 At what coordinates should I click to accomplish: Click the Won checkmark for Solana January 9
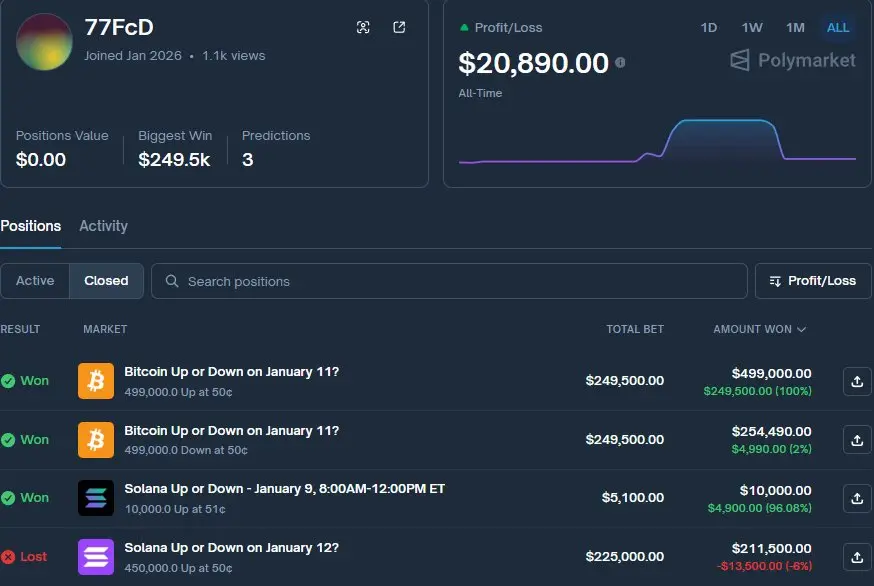pyautogui.click(x=8, y=498)
